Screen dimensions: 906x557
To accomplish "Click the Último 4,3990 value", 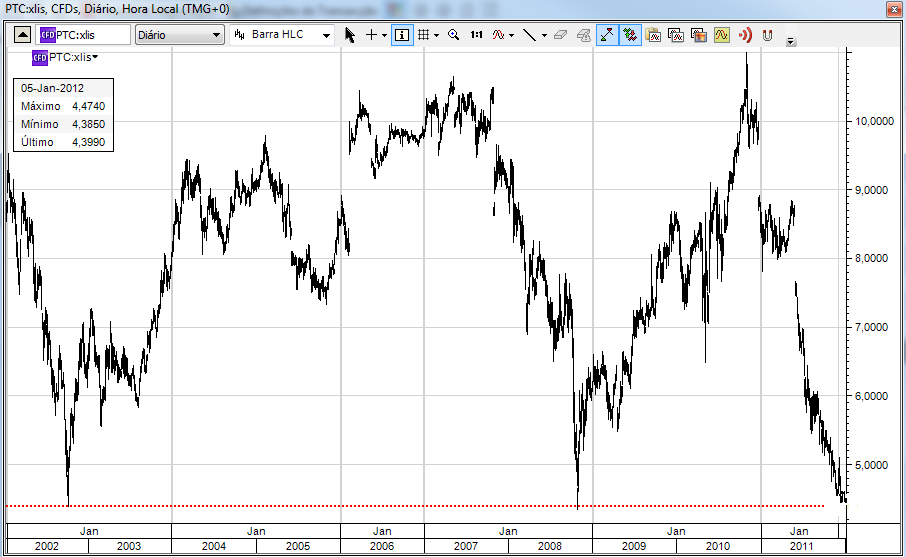I will point(88,142).
